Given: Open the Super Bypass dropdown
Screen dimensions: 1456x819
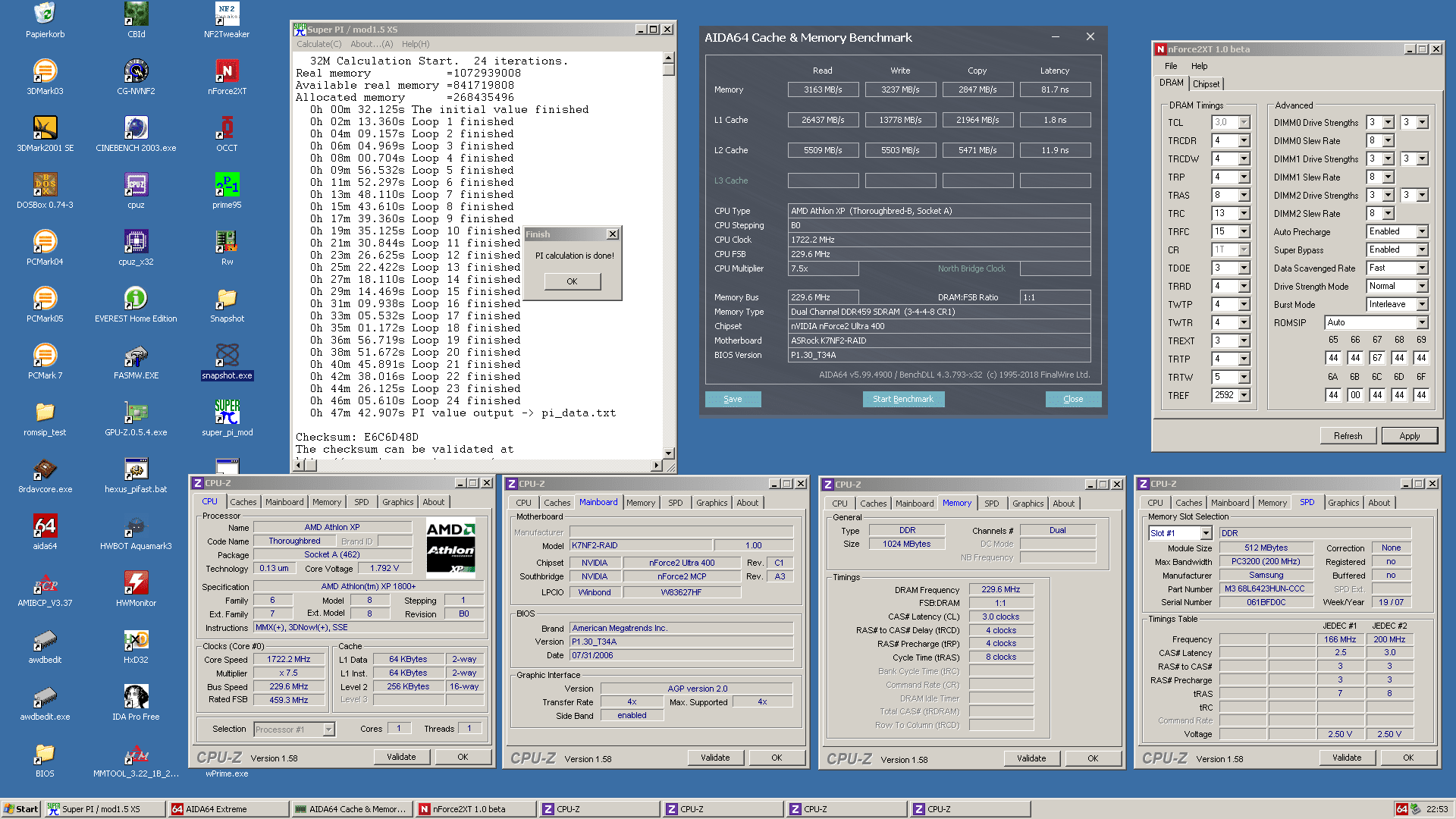Looking at the screenshot, I should click(x=1422, y=249).
